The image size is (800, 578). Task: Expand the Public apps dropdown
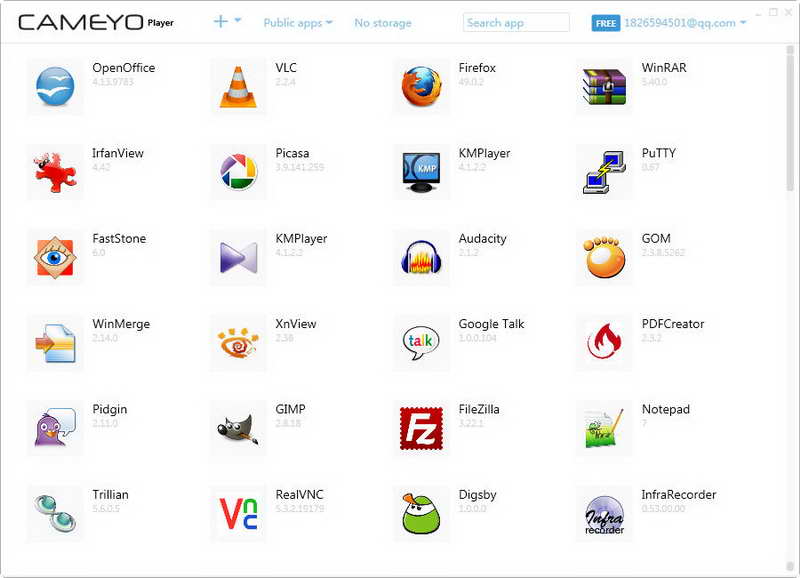[x=298, y=23]
